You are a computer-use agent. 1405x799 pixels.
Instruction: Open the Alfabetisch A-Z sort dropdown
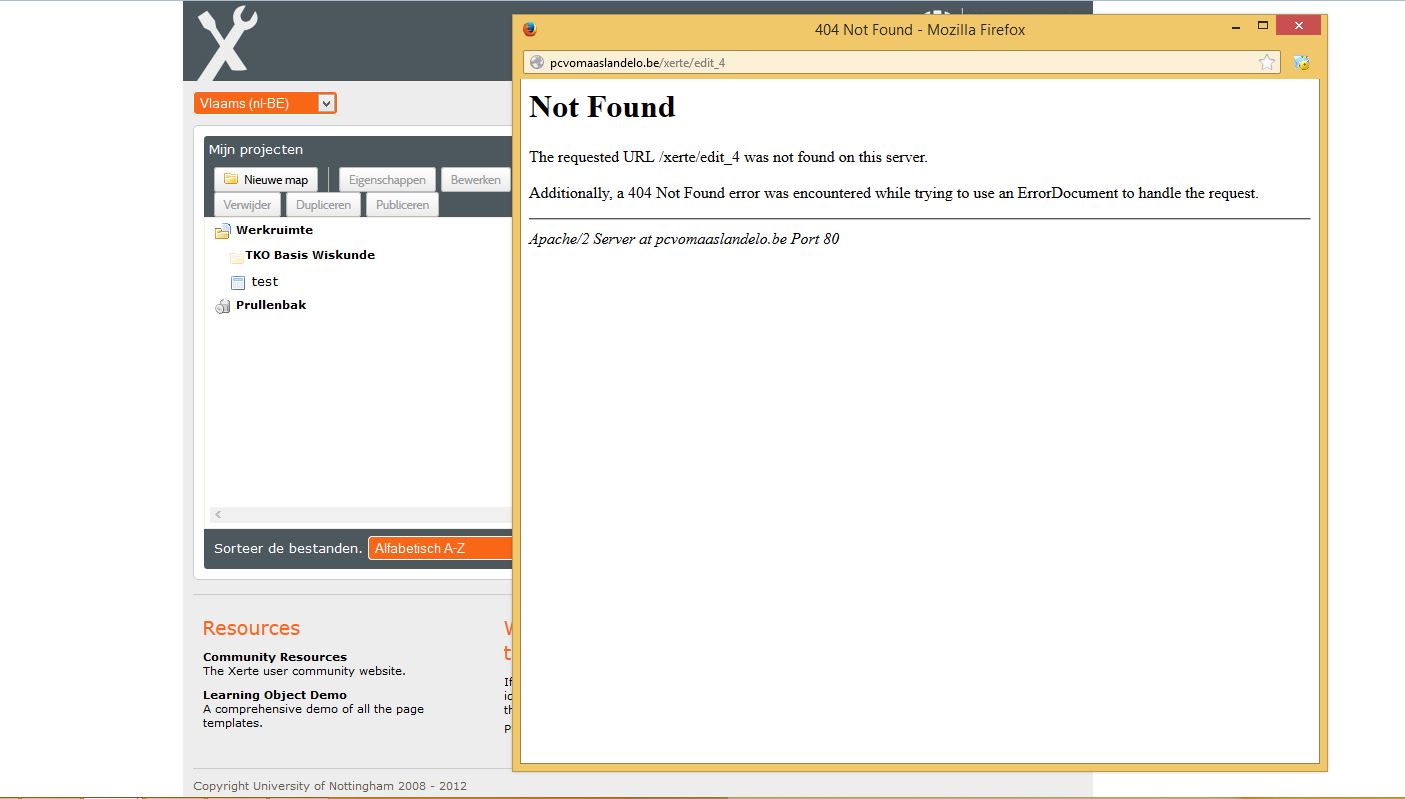(x=440, y=548)
